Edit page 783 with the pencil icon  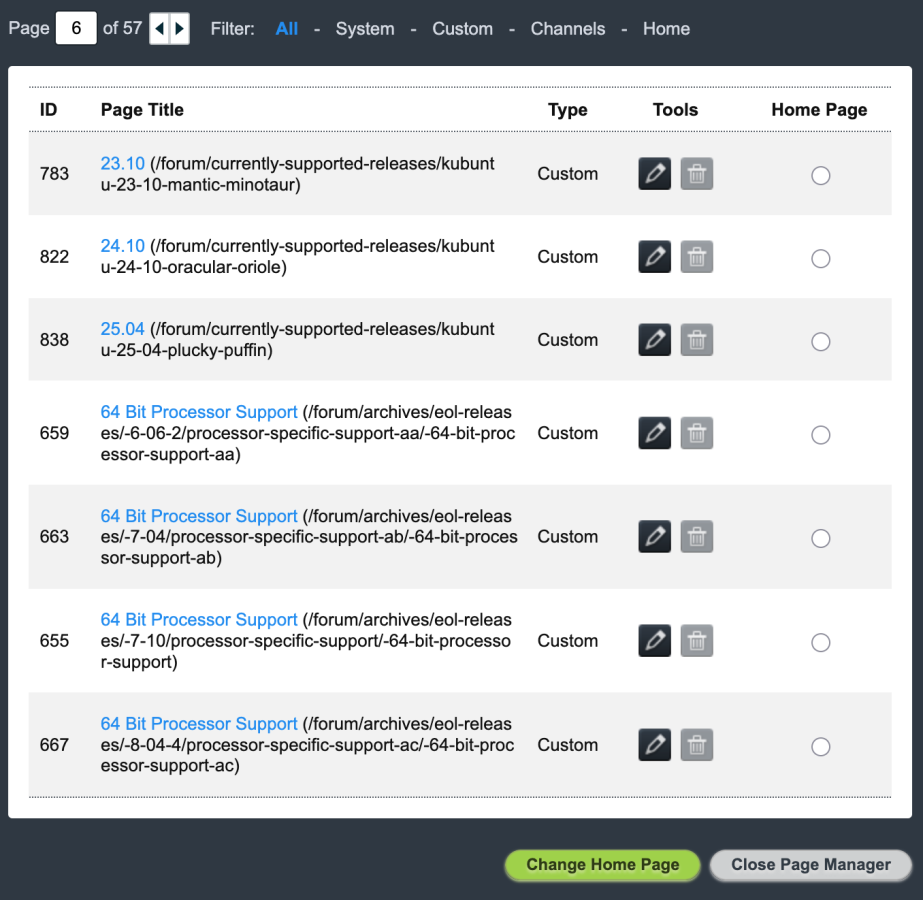(x=655, y=174)
